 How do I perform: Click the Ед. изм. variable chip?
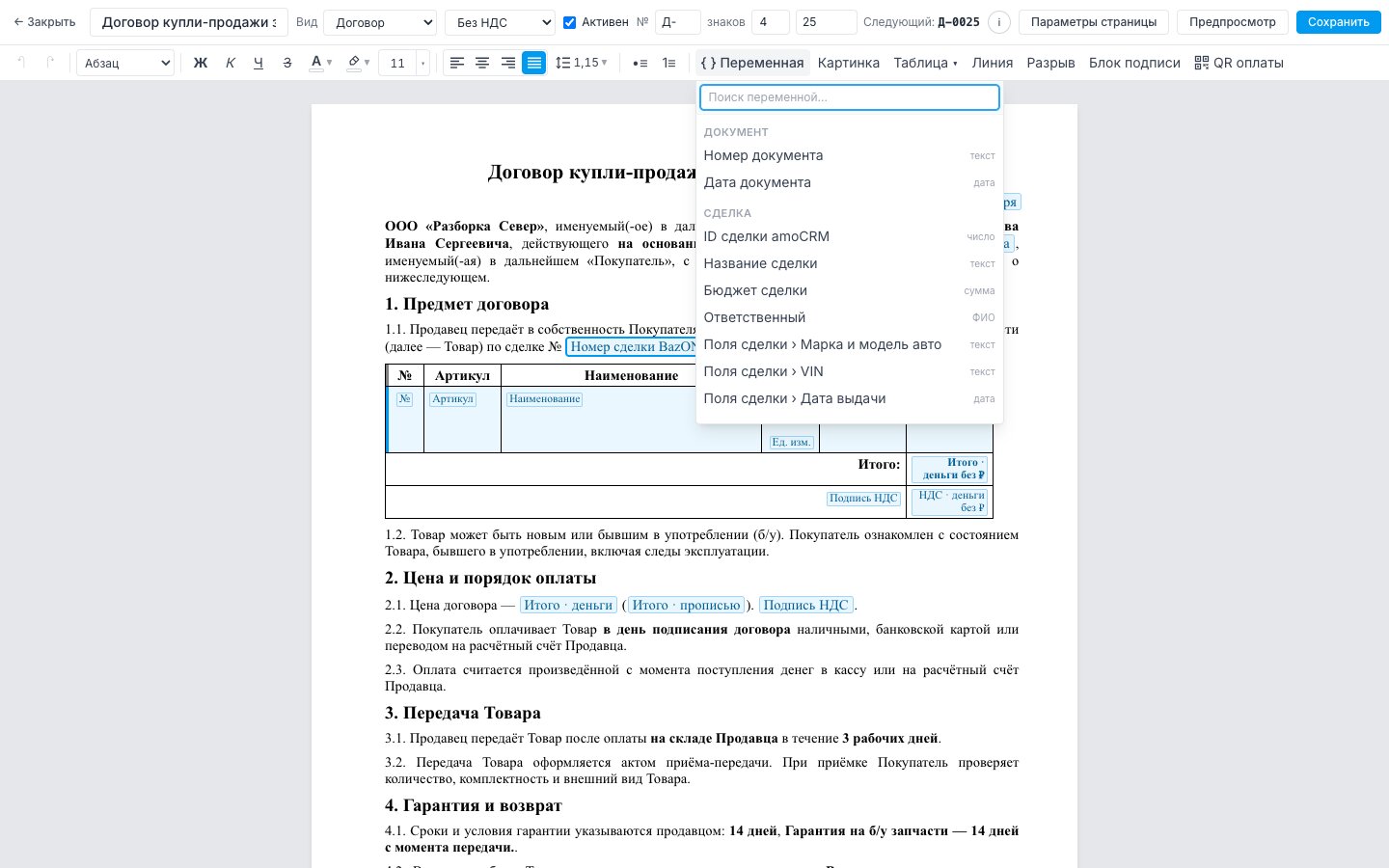pos(791,442)
